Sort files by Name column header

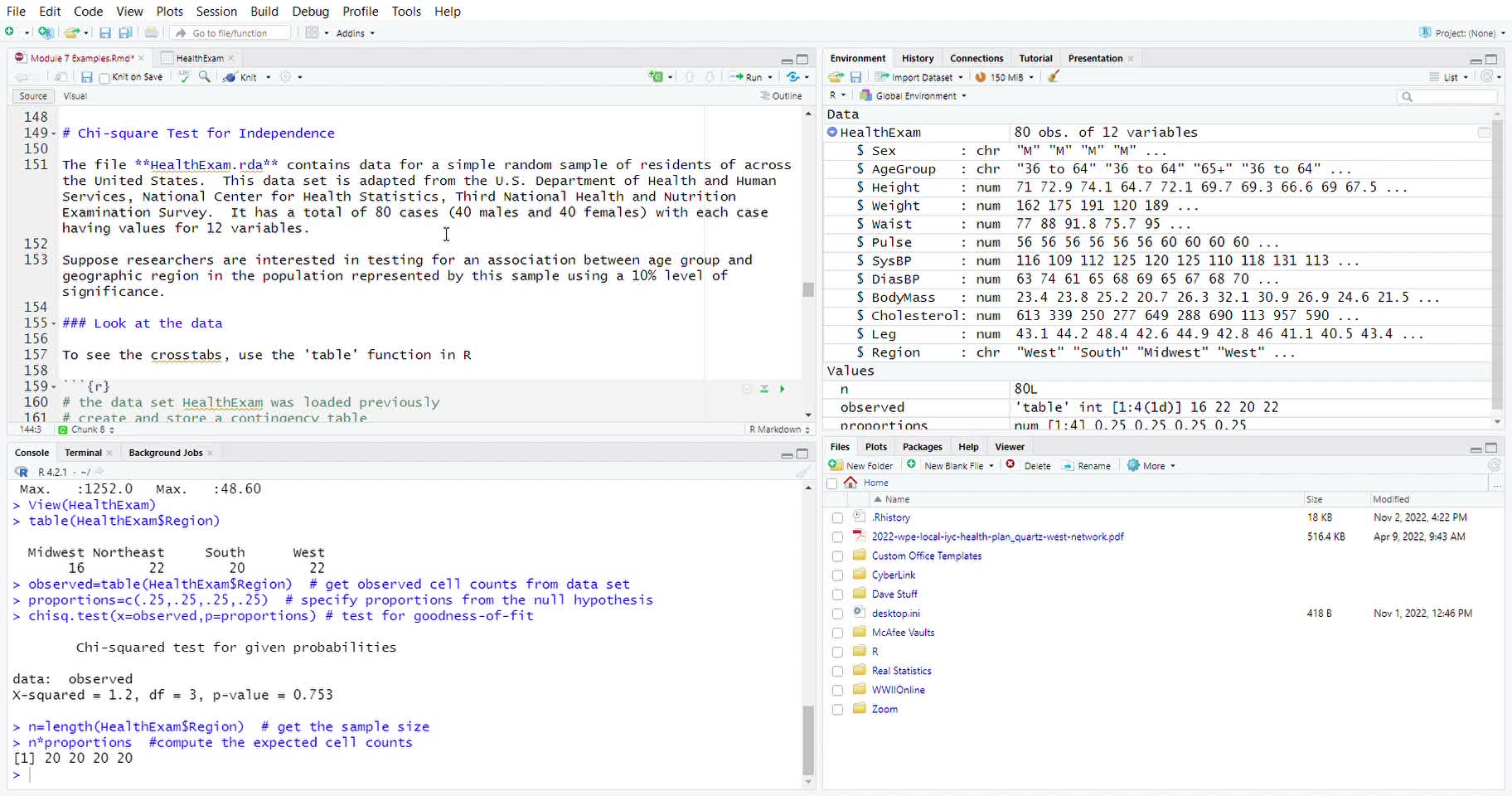(897, 499)
